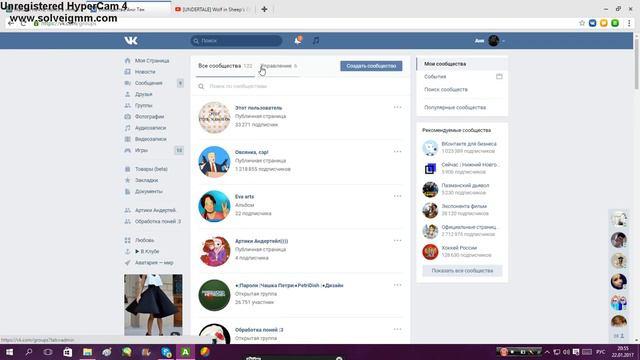Image resolution: width=640 pixels, height=360 pixels.
Task: Open Windows Start button
Action: [x=9, y=352]
